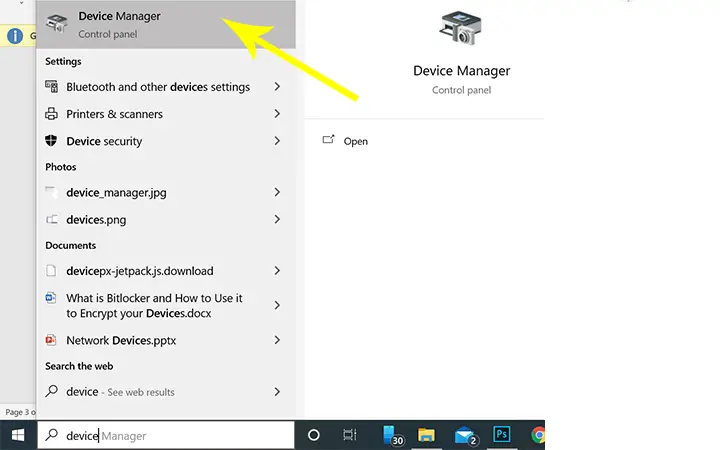720x450 pixels.
Task: Click the device_manager.jpg thumbnail icon
Action: [51, 191]
